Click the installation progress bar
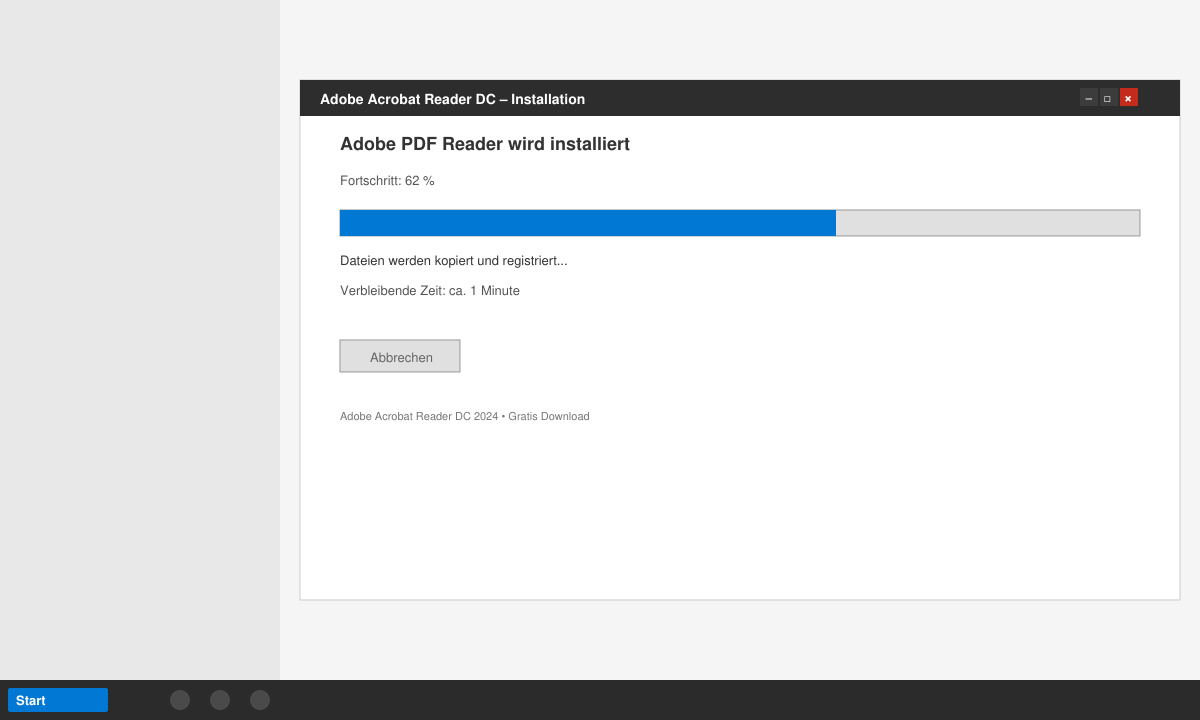1200x720 pixels. (740, 223)
